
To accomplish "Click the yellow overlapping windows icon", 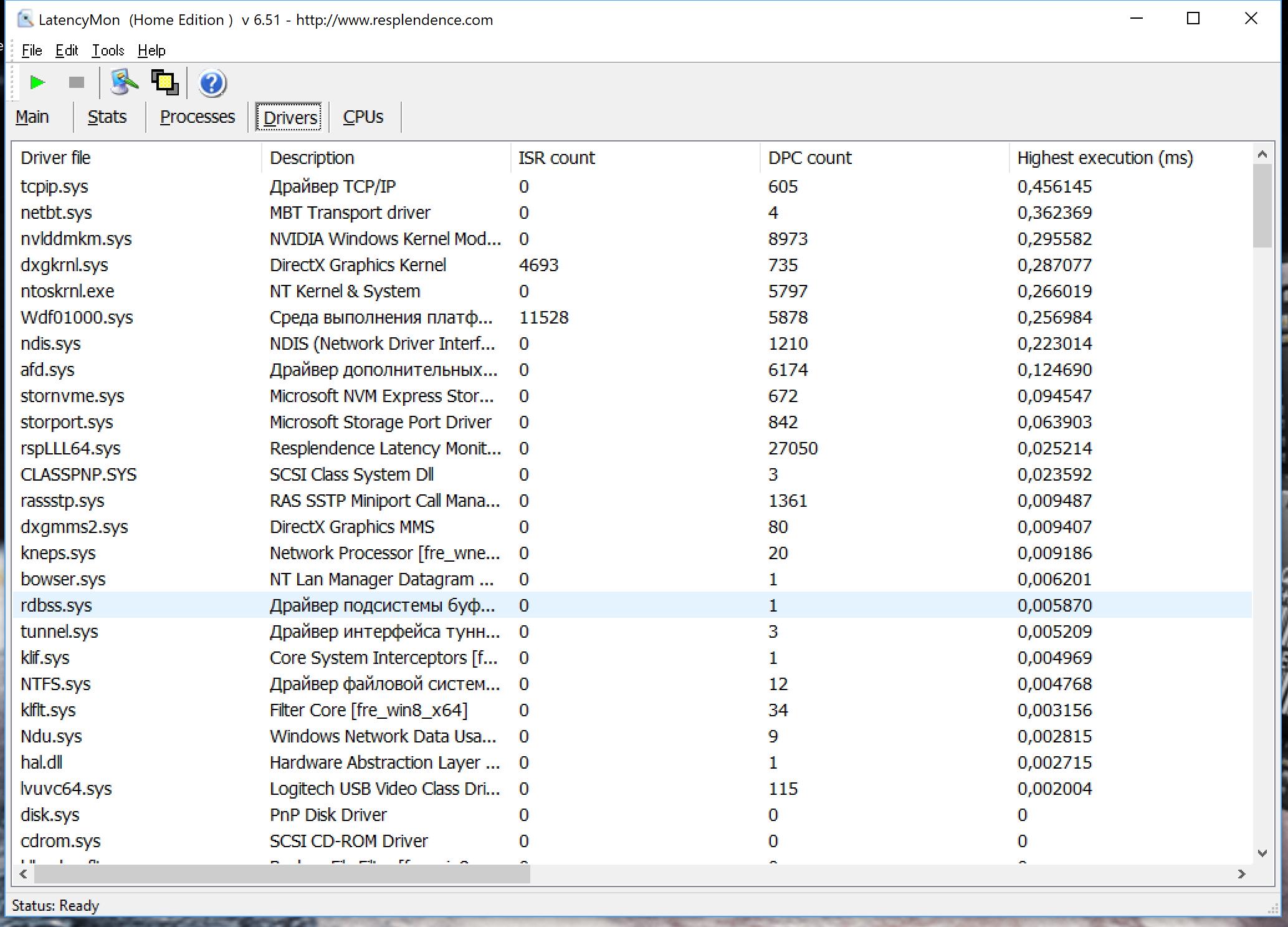I will tap(165, 82).
